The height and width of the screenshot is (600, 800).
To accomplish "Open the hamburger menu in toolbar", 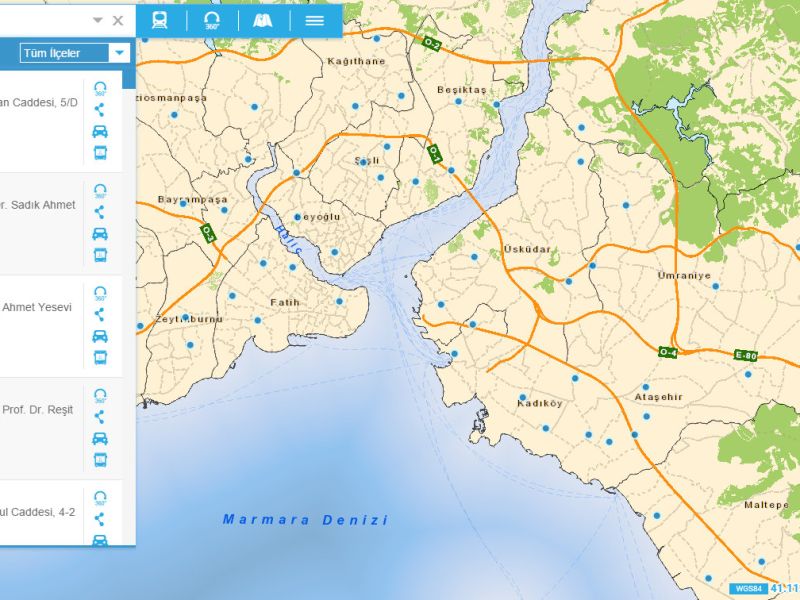I will click(x=315, y=19).
